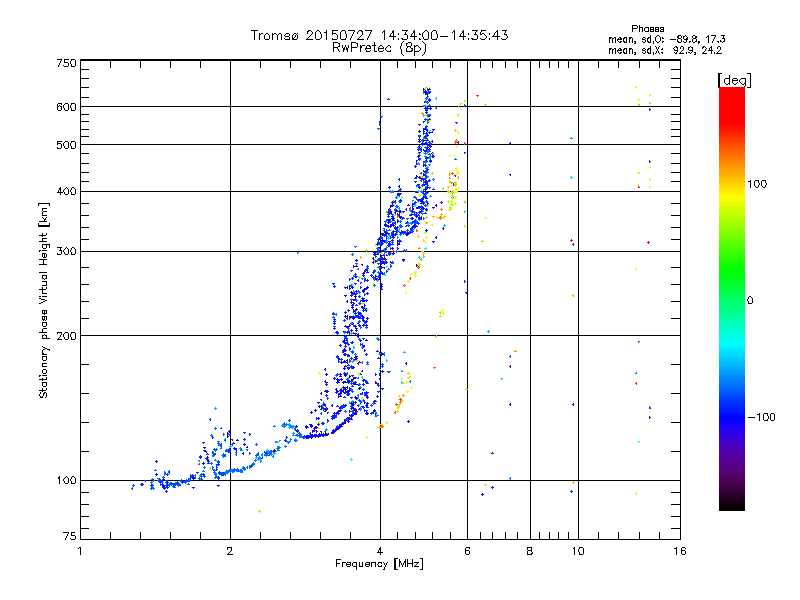Viewport: 800px width, 600px height.
Task: Click the "500" height axis label
Action: 66,145
